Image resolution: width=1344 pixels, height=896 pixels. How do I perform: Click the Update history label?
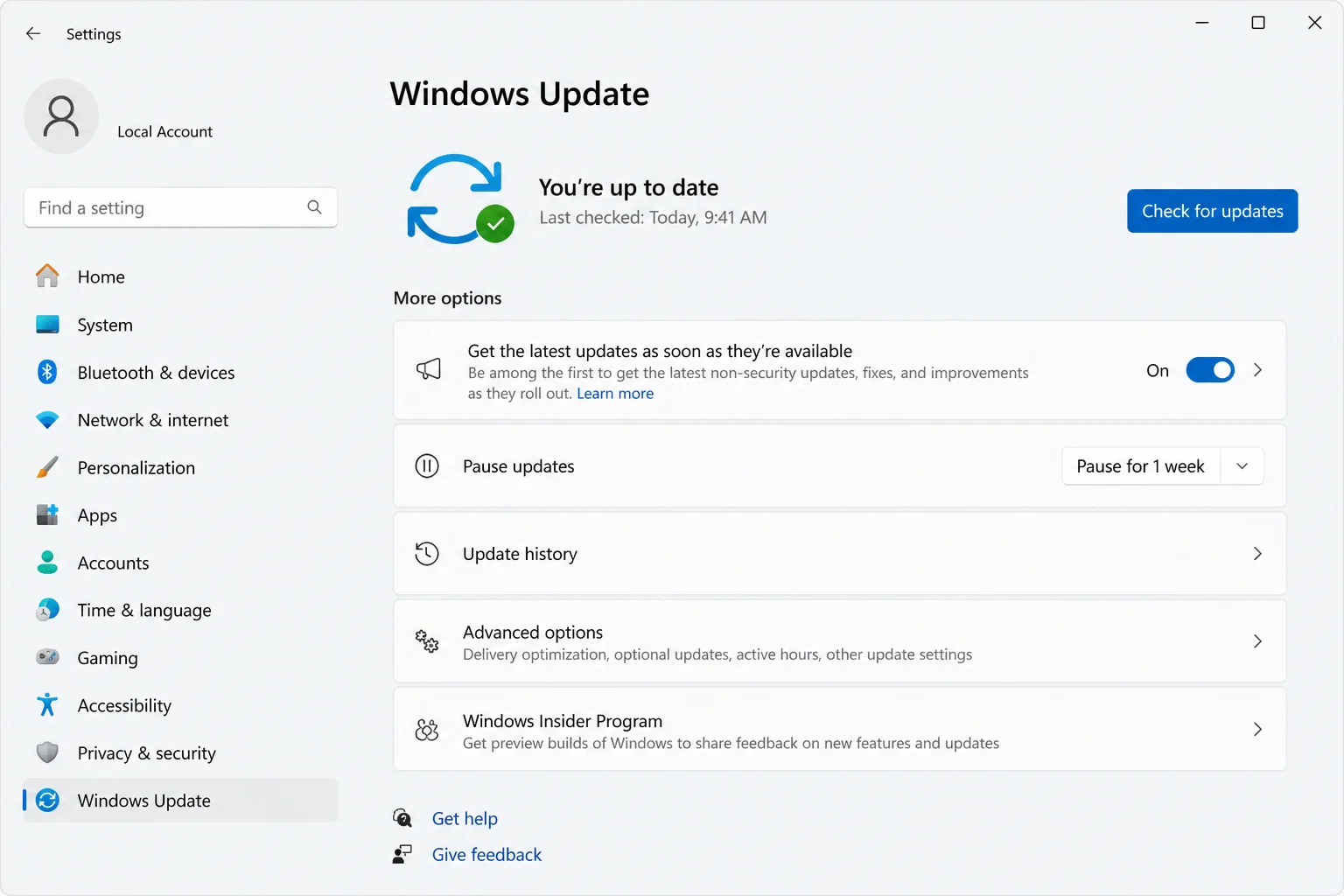520,554
